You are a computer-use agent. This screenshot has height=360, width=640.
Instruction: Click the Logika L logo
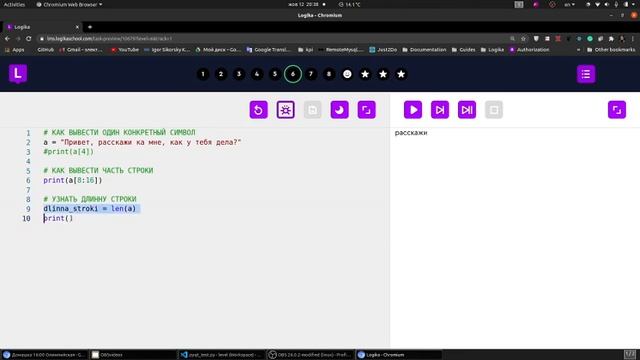click(18, 74)
